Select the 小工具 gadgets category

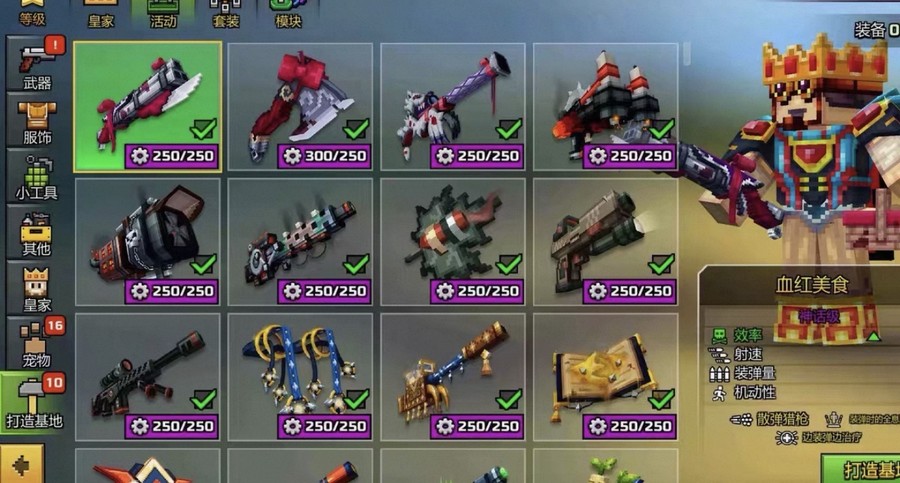pos(36,176)
